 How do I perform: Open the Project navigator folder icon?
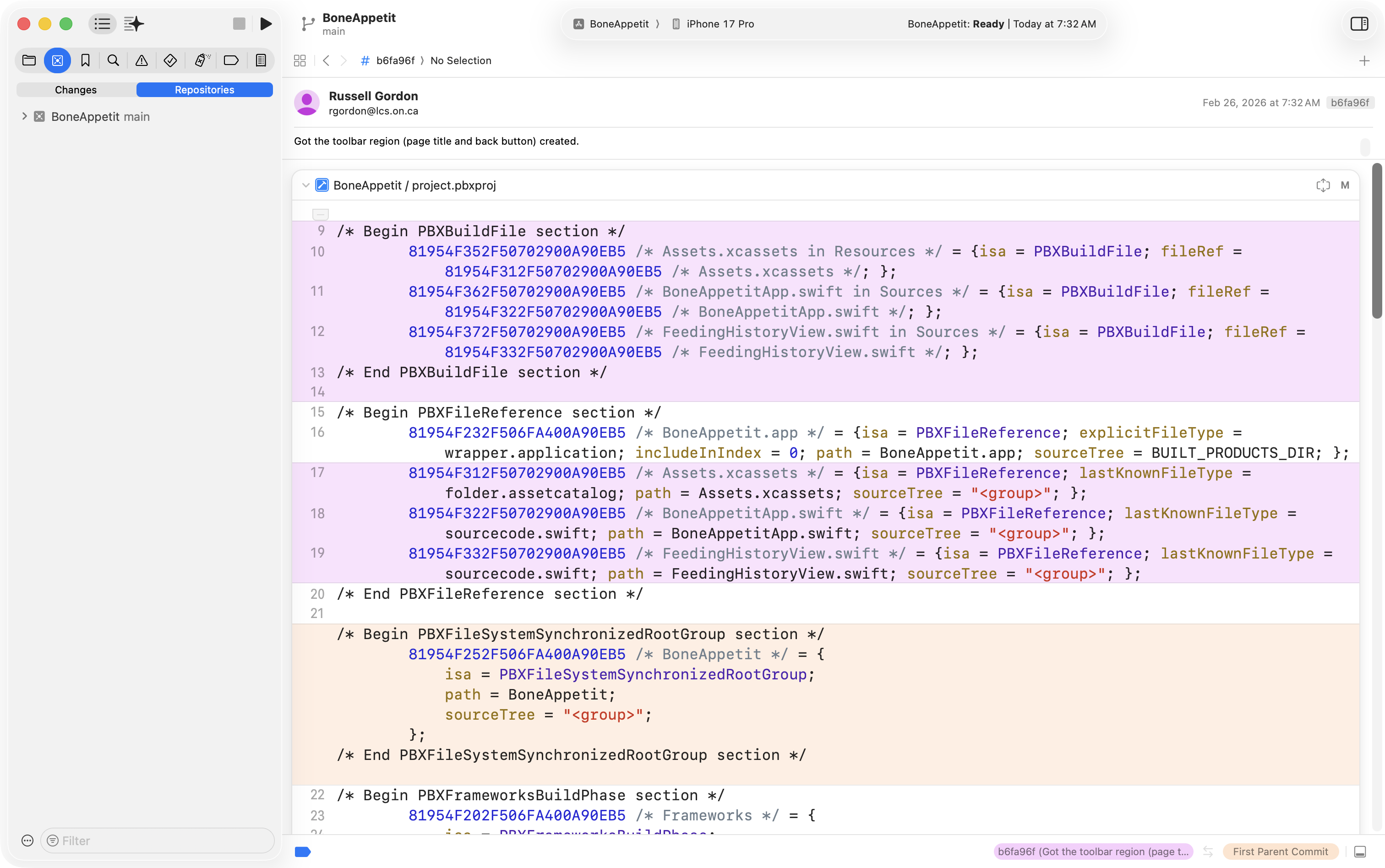[29, 60]
